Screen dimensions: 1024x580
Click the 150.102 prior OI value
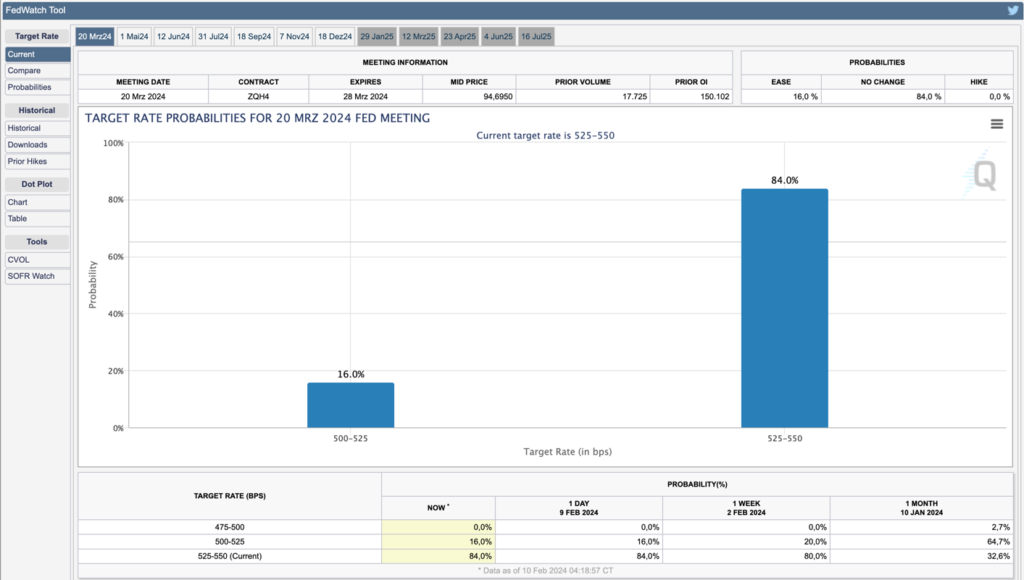(714, 96)
